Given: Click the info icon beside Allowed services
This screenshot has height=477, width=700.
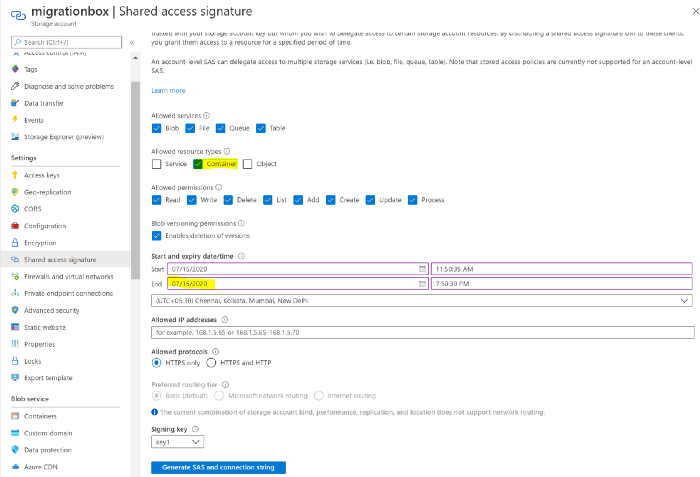Looking at the screenshot, I should click(x=206, y=115).
